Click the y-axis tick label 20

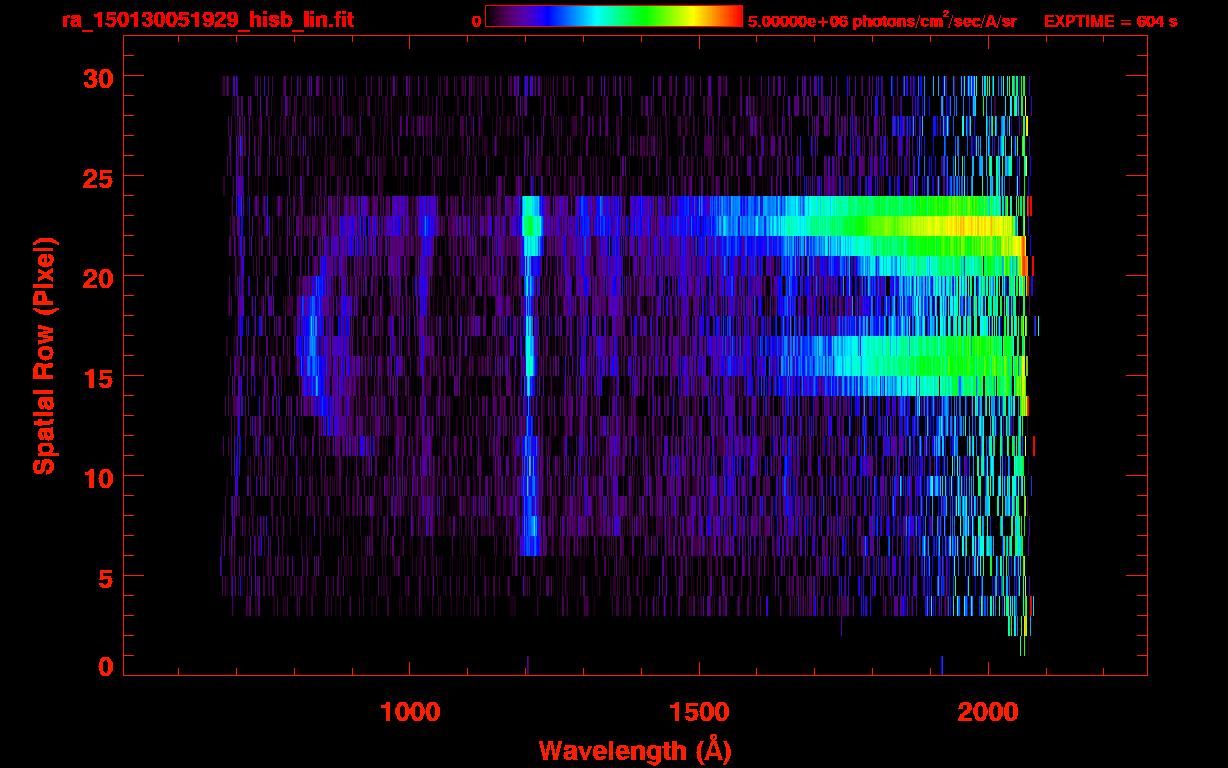(98, 277)
